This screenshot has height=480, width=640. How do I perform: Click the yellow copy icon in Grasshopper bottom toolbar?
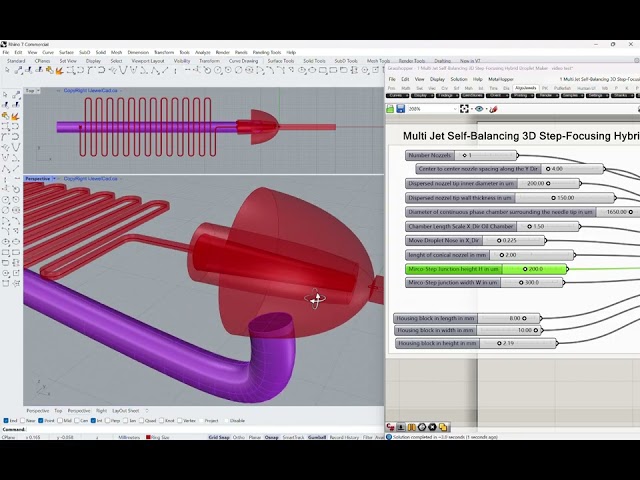443,427
